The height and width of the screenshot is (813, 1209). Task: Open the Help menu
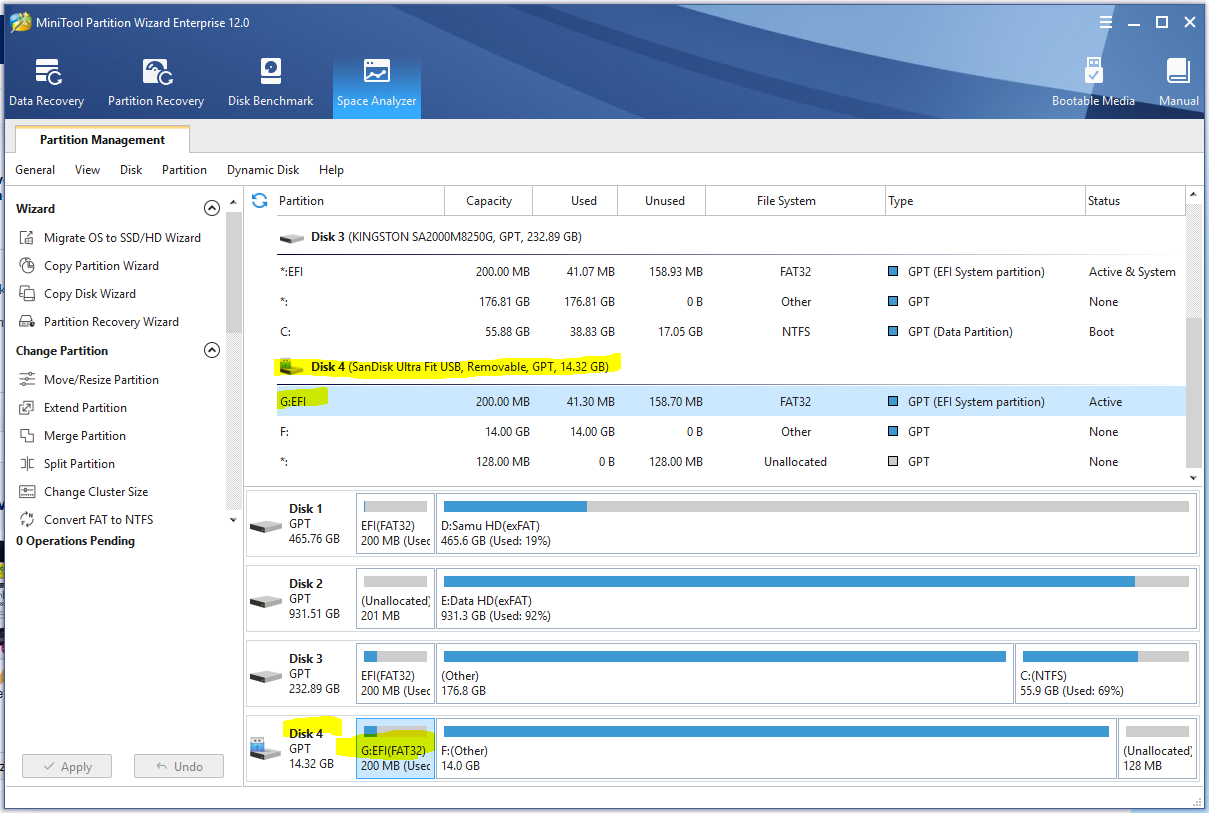331,170
